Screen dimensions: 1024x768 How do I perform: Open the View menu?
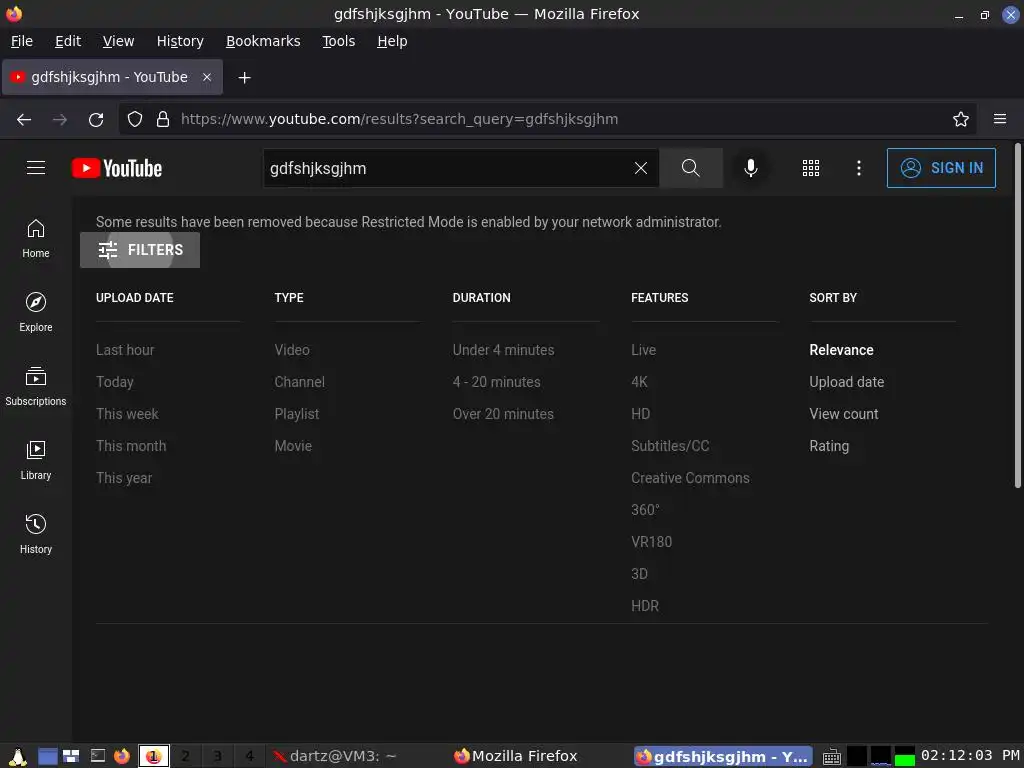[x=118, y=41]
